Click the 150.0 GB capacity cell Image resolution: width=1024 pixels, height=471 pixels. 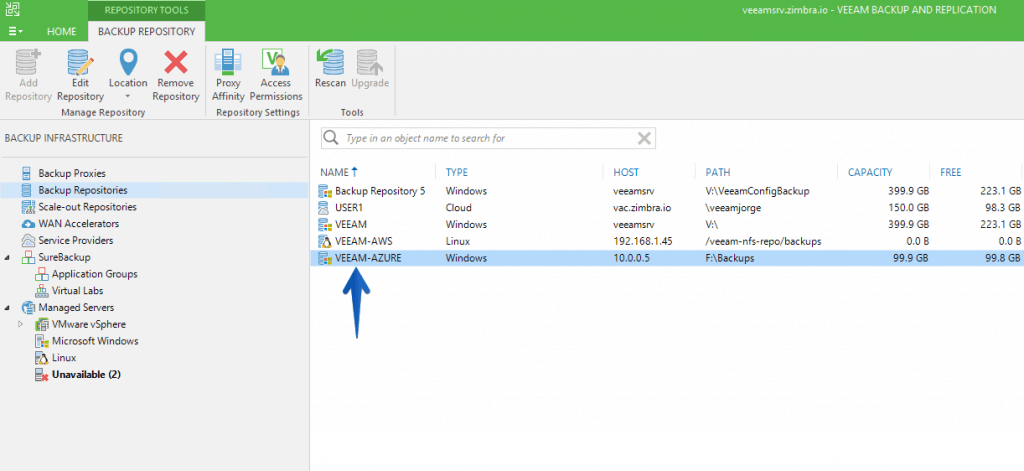909,208
